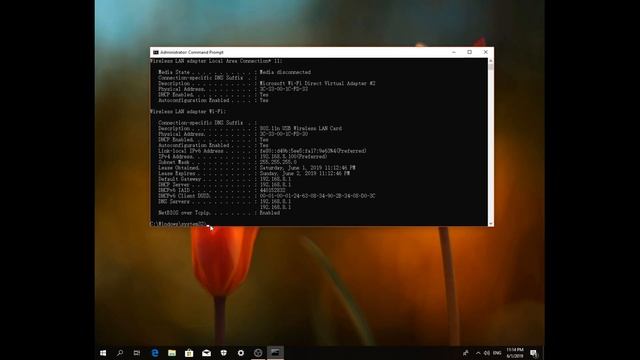Click the scrollbar up arrow in Command Prompt

(x=491, y=61)
